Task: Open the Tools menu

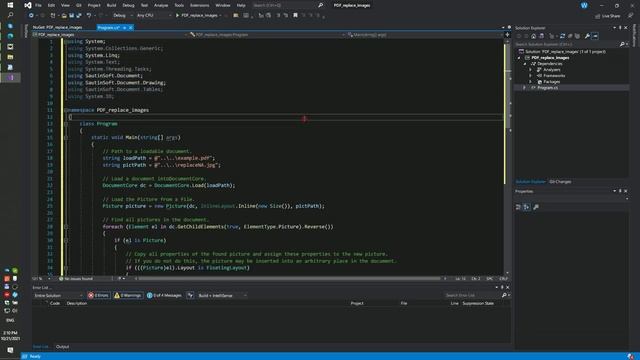Action: tap(179, 5)
